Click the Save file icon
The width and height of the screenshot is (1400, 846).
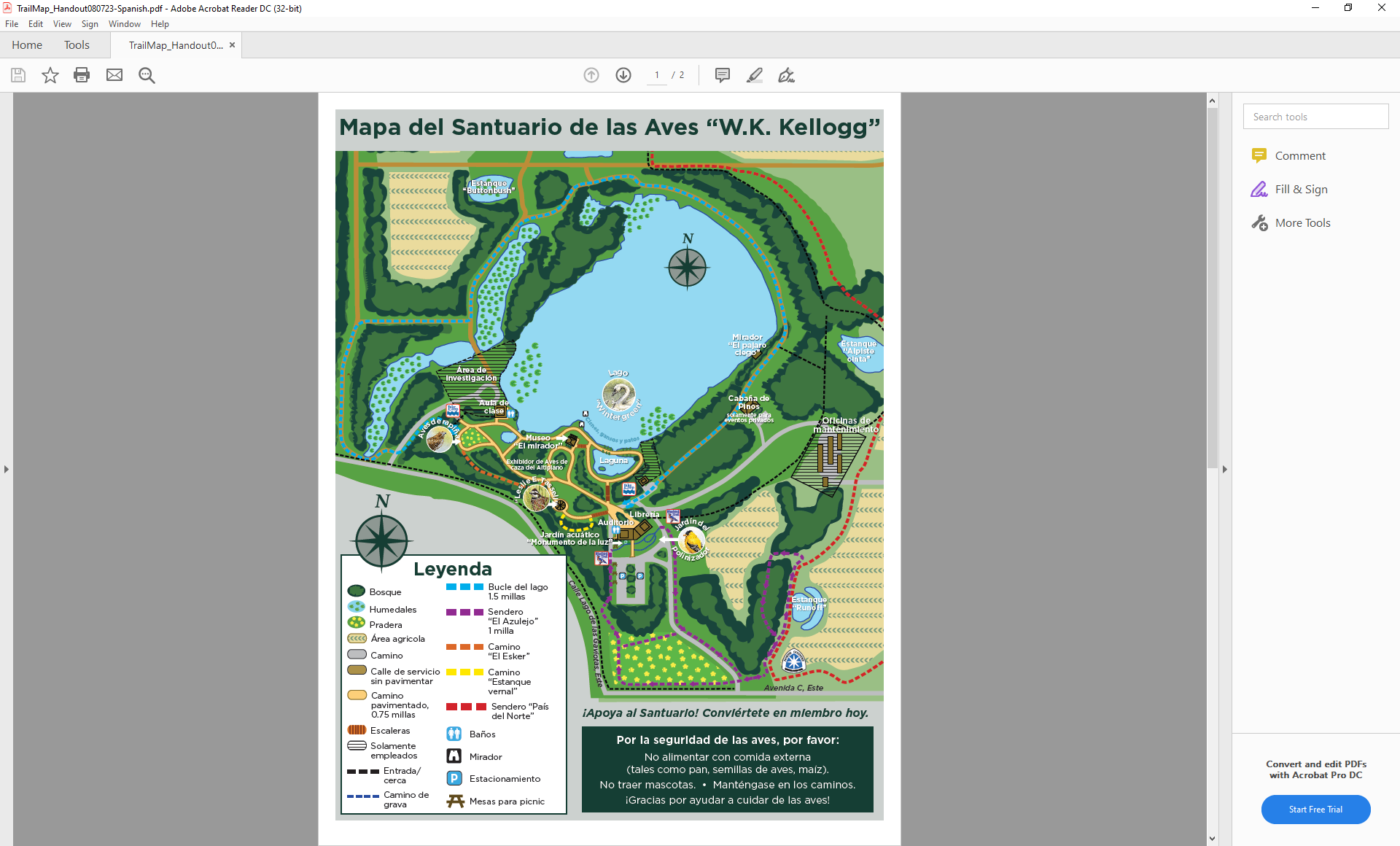click(18, 75)
